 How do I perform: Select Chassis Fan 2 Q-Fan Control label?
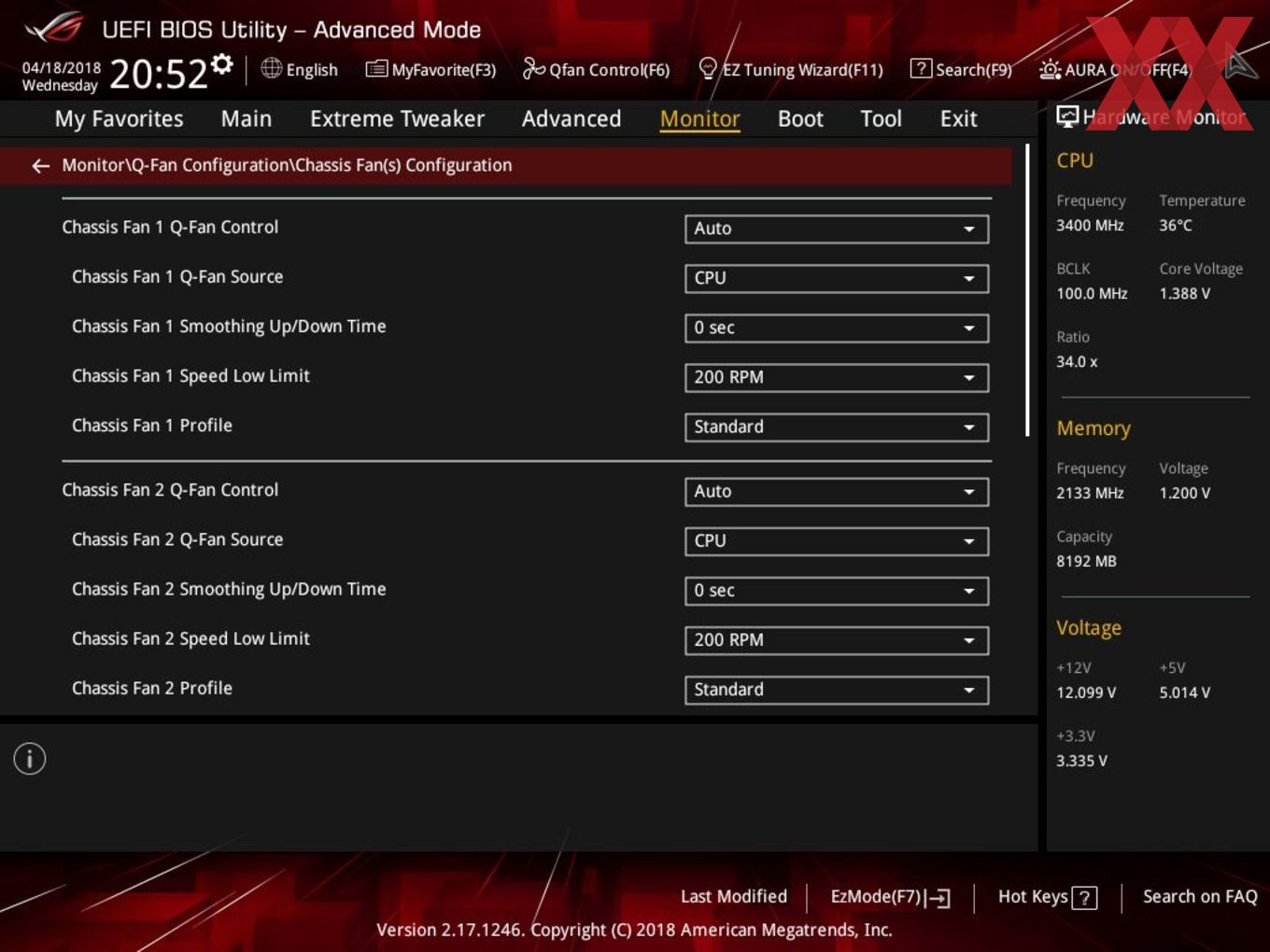coord(170,489)
